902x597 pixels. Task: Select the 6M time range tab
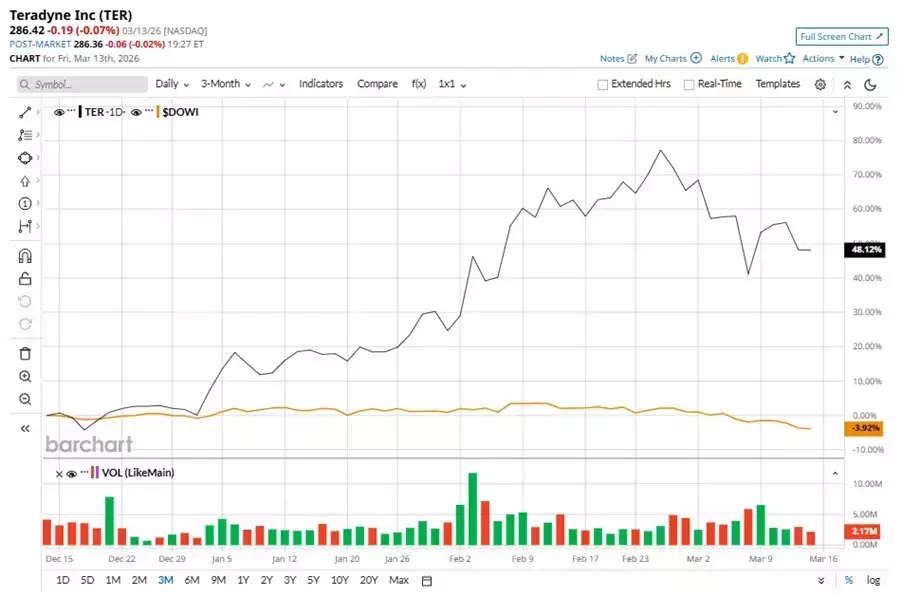192,580
